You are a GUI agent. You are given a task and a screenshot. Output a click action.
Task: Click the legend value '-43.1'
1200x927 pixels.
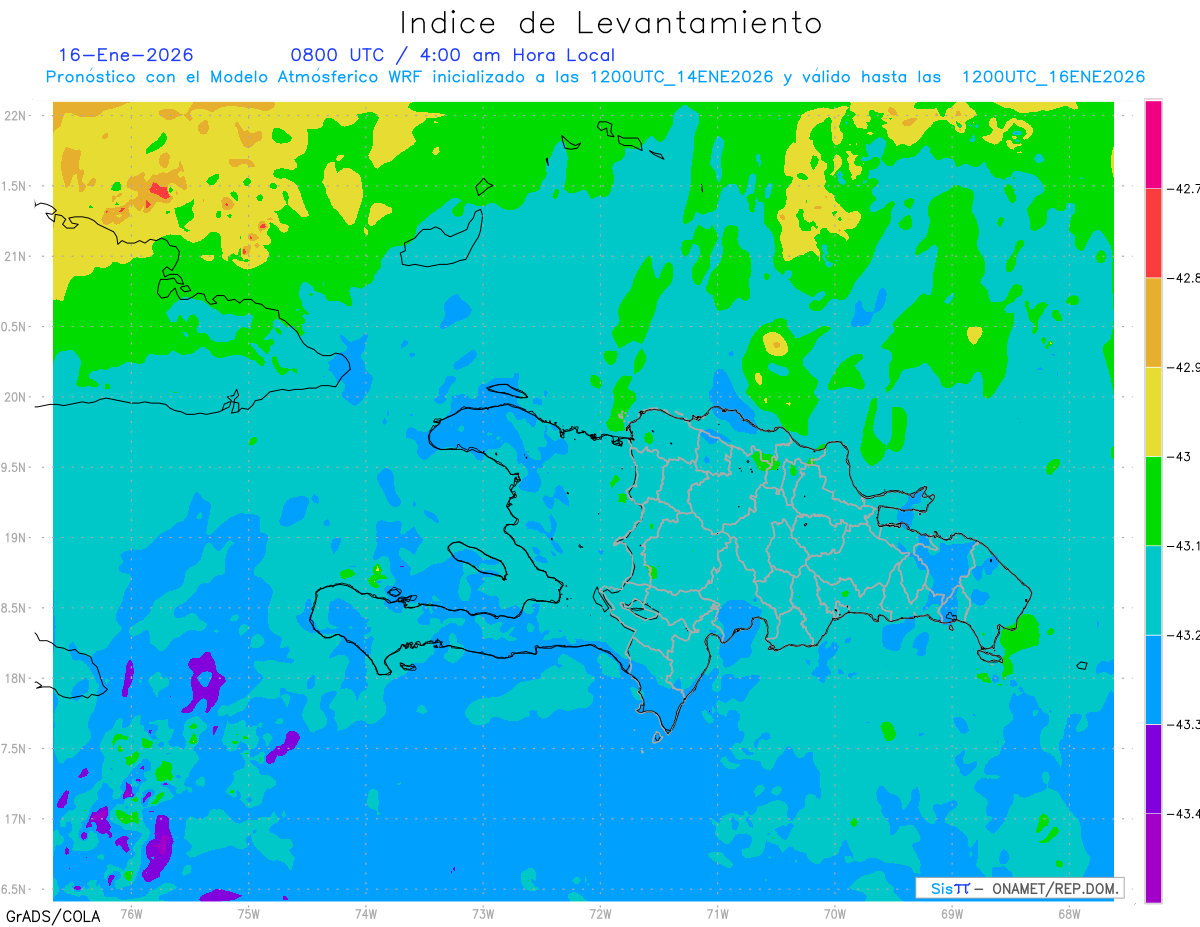1183,545
